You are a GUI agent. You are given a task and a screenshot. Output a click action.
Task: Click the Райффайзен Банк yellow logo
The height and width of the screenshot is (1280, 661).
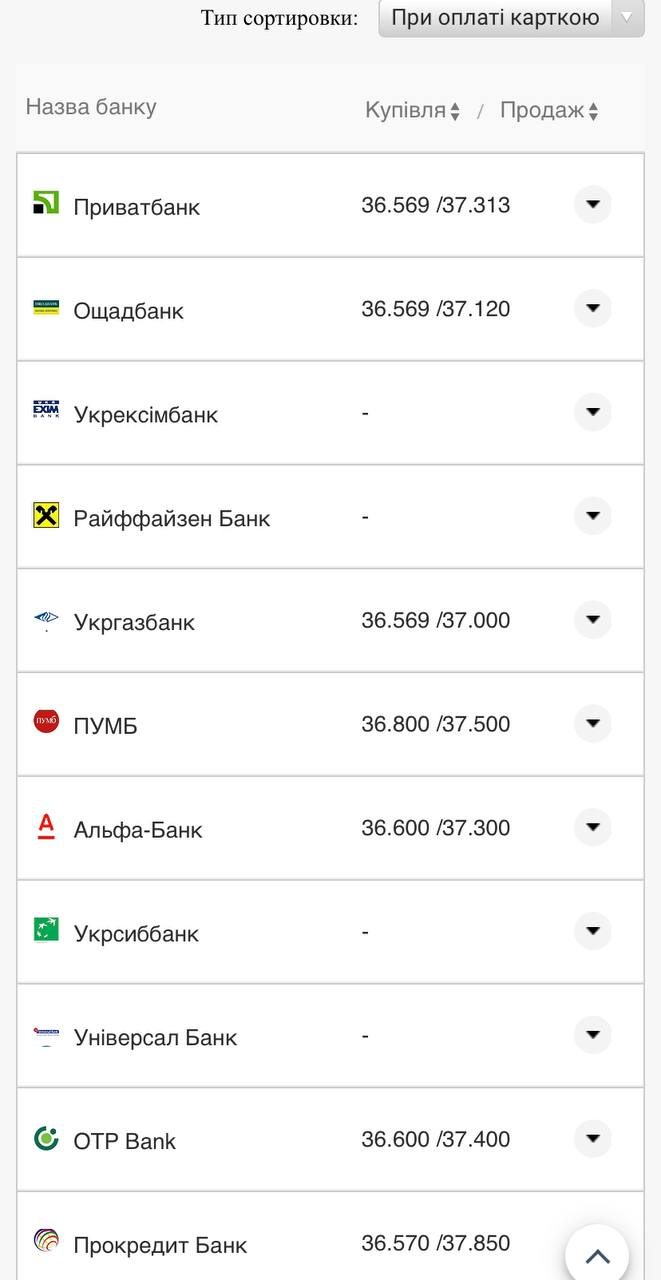click(x=46, y=515)
